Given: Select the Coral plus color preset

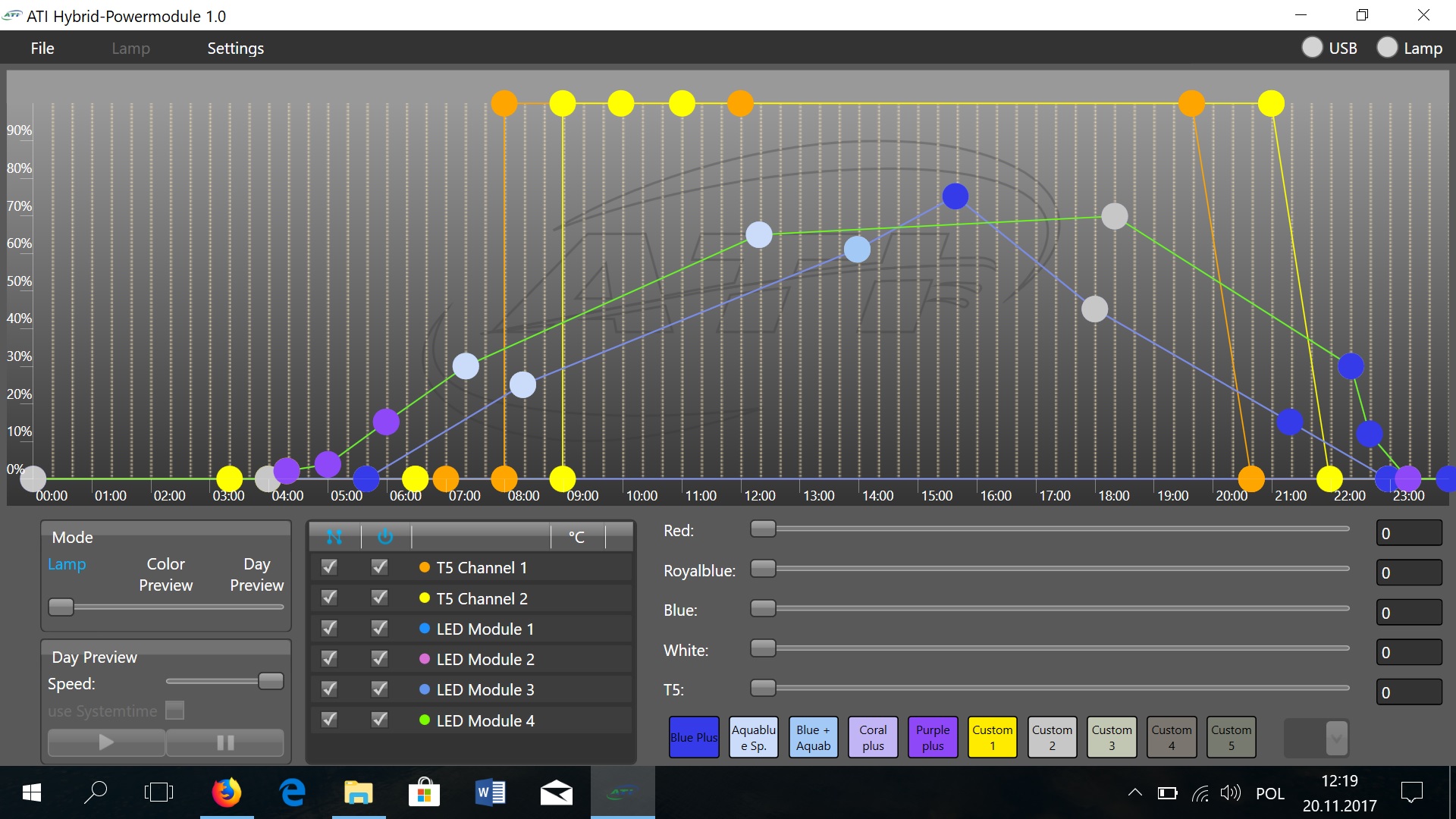Looking at the screenshot, I should (873, 737).
